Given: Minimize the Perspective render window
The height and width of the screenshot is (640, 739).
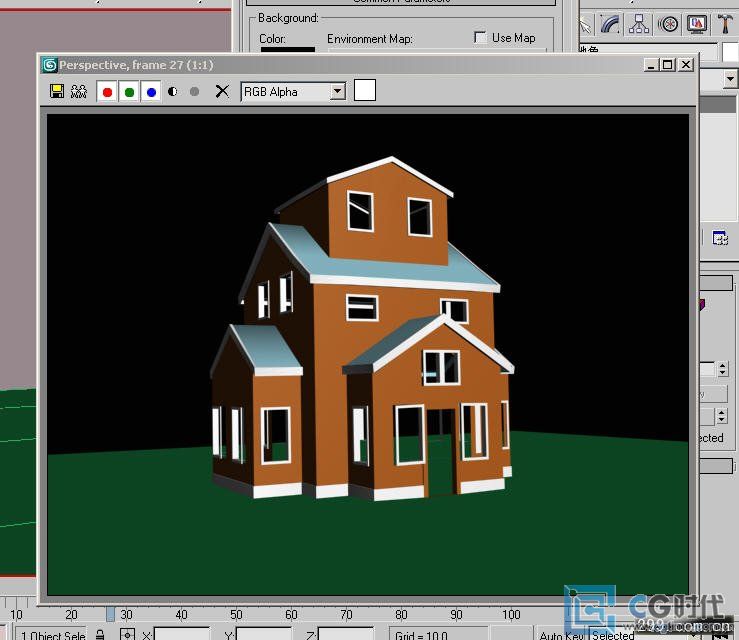Looking at the screenshot, I should point(651,65).
